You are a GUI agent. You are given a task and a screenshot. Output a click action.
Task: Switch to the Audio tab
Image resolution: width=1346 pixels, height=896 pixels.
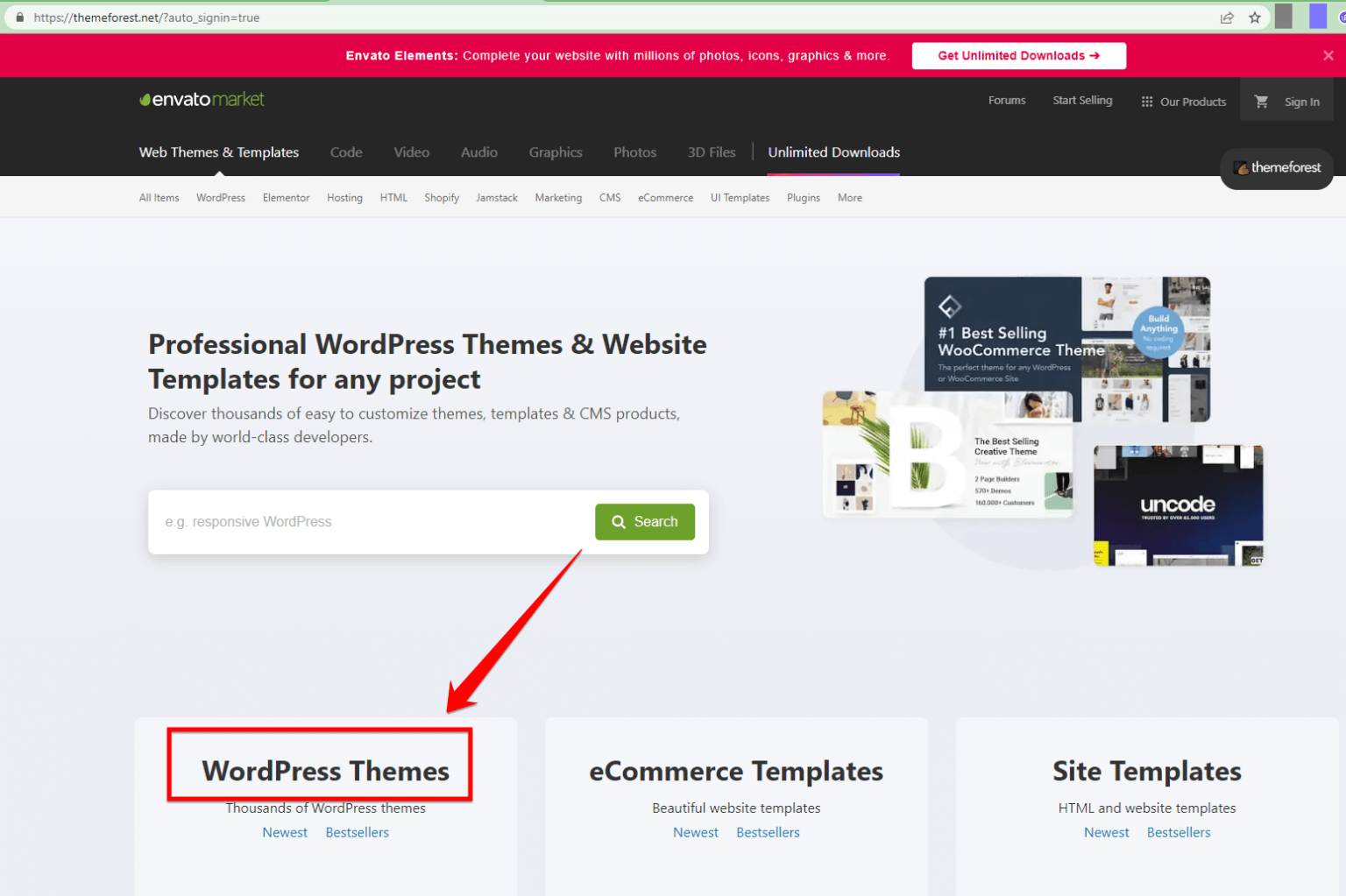tap(479, 152)
